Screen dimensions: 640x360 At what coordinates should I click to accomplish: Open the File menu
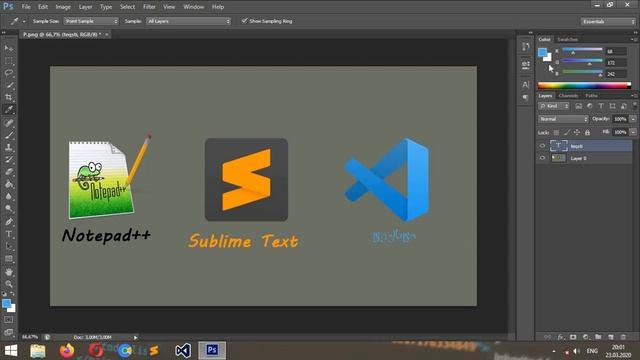[26, 7]
